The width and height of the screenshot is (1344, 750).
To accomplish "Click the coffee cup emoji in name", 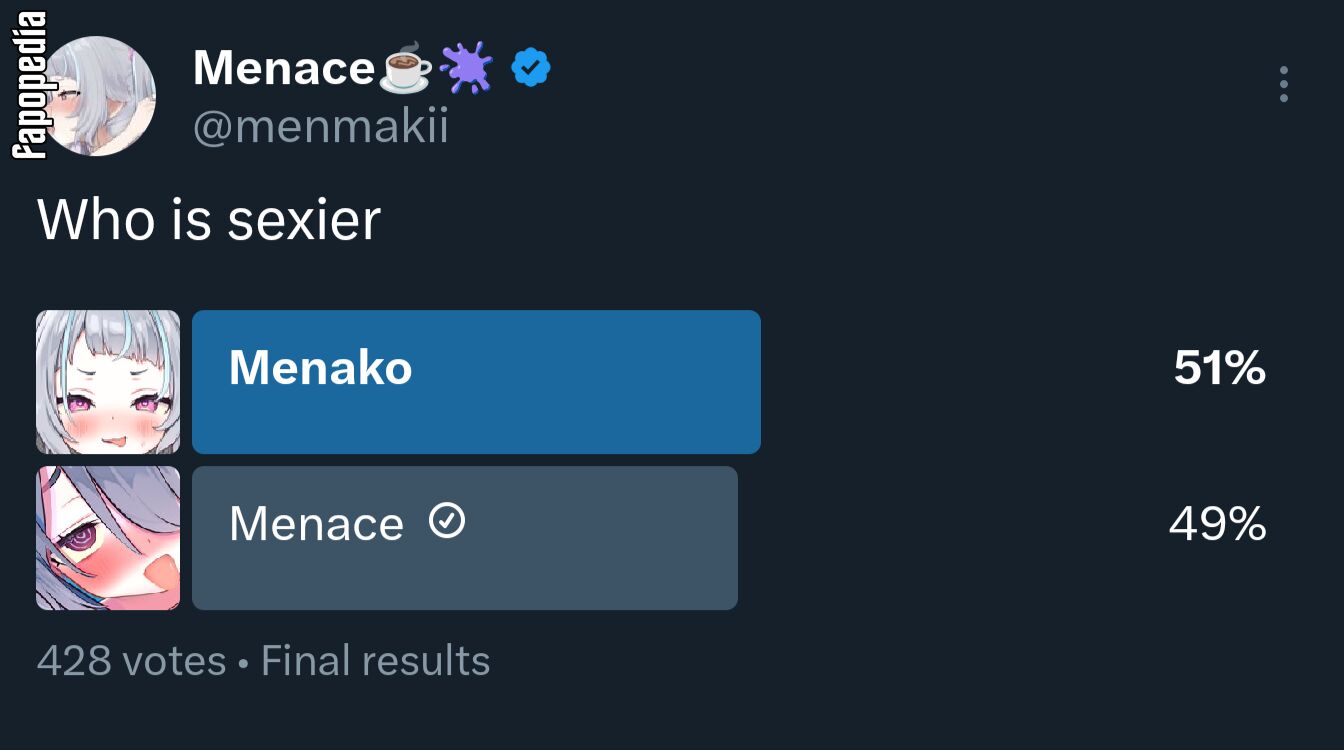I will pos(406,70).
